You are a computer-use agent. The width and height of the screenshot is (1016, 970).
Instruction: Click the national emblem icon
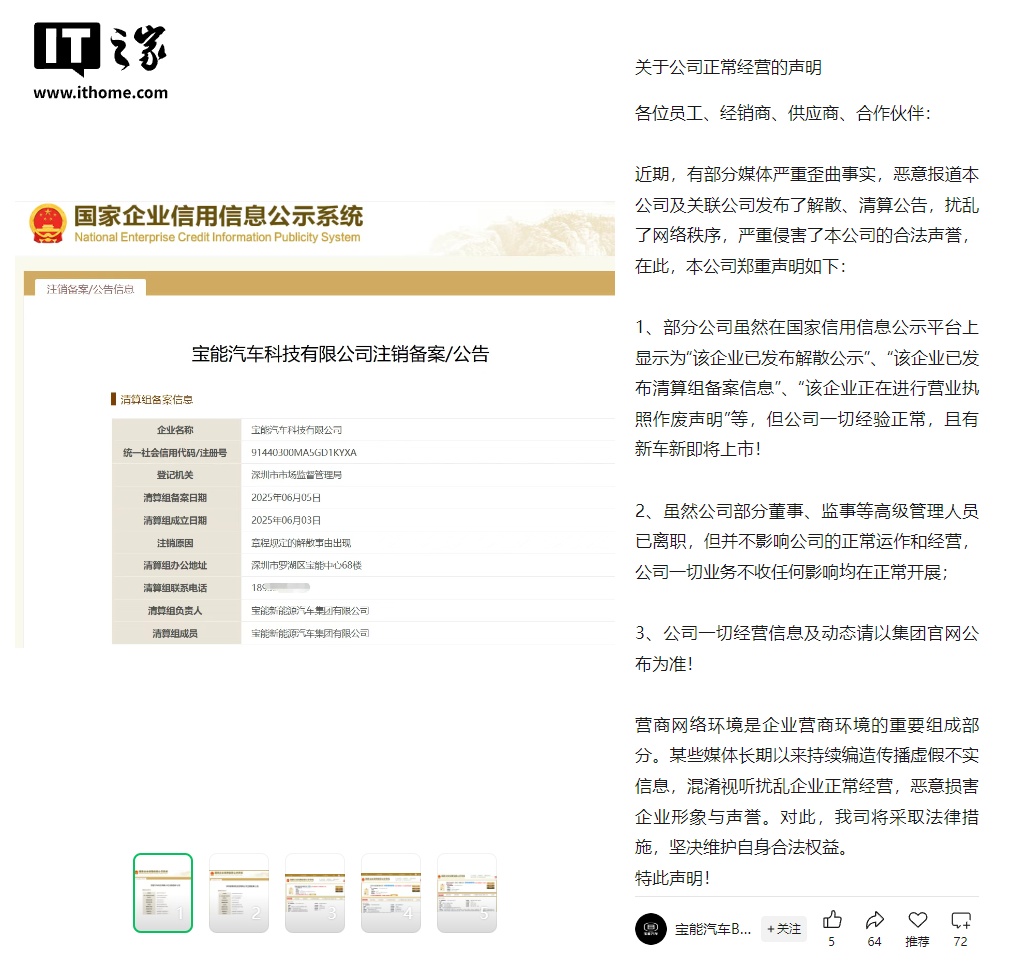[x=48, y=224]
